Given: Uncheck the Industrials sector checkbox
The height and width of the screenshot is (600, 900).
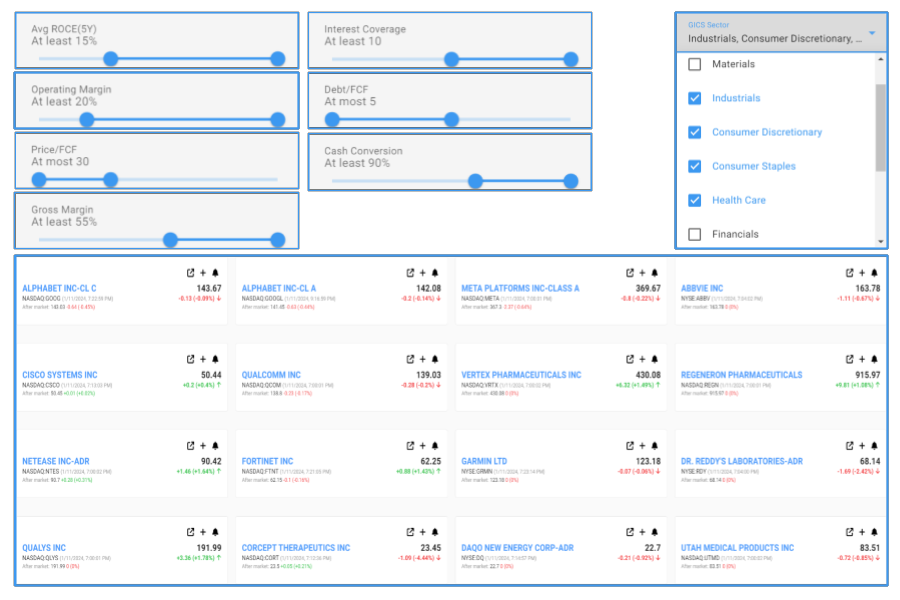Looking at the screenshot, I should pos(695,98).
